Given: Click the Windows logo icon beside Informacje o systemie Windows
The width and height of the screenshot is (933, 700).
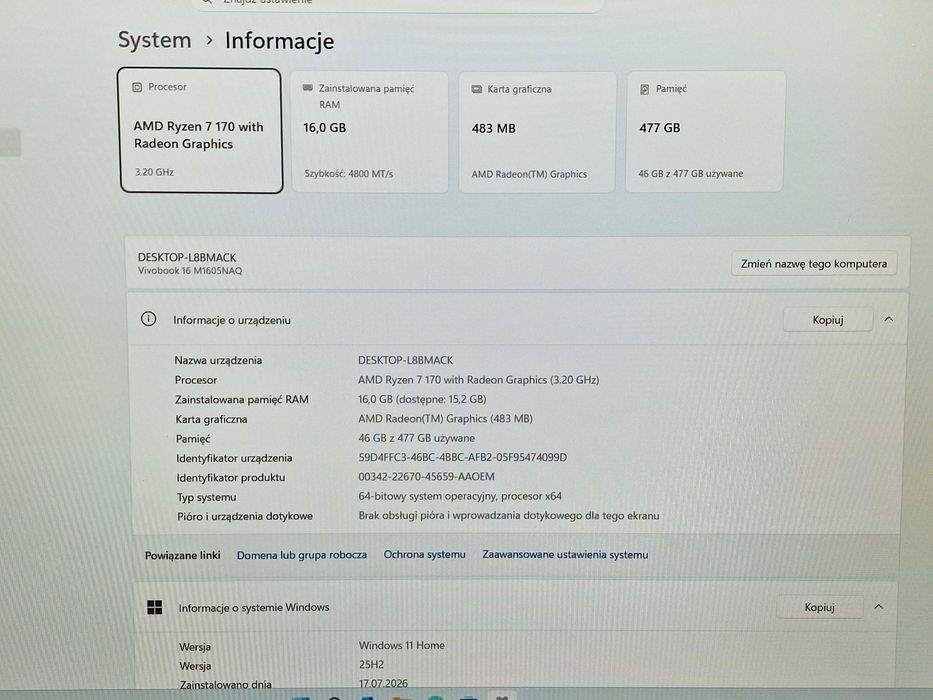Looking at the screenshot, I should [x=155, y=607].
